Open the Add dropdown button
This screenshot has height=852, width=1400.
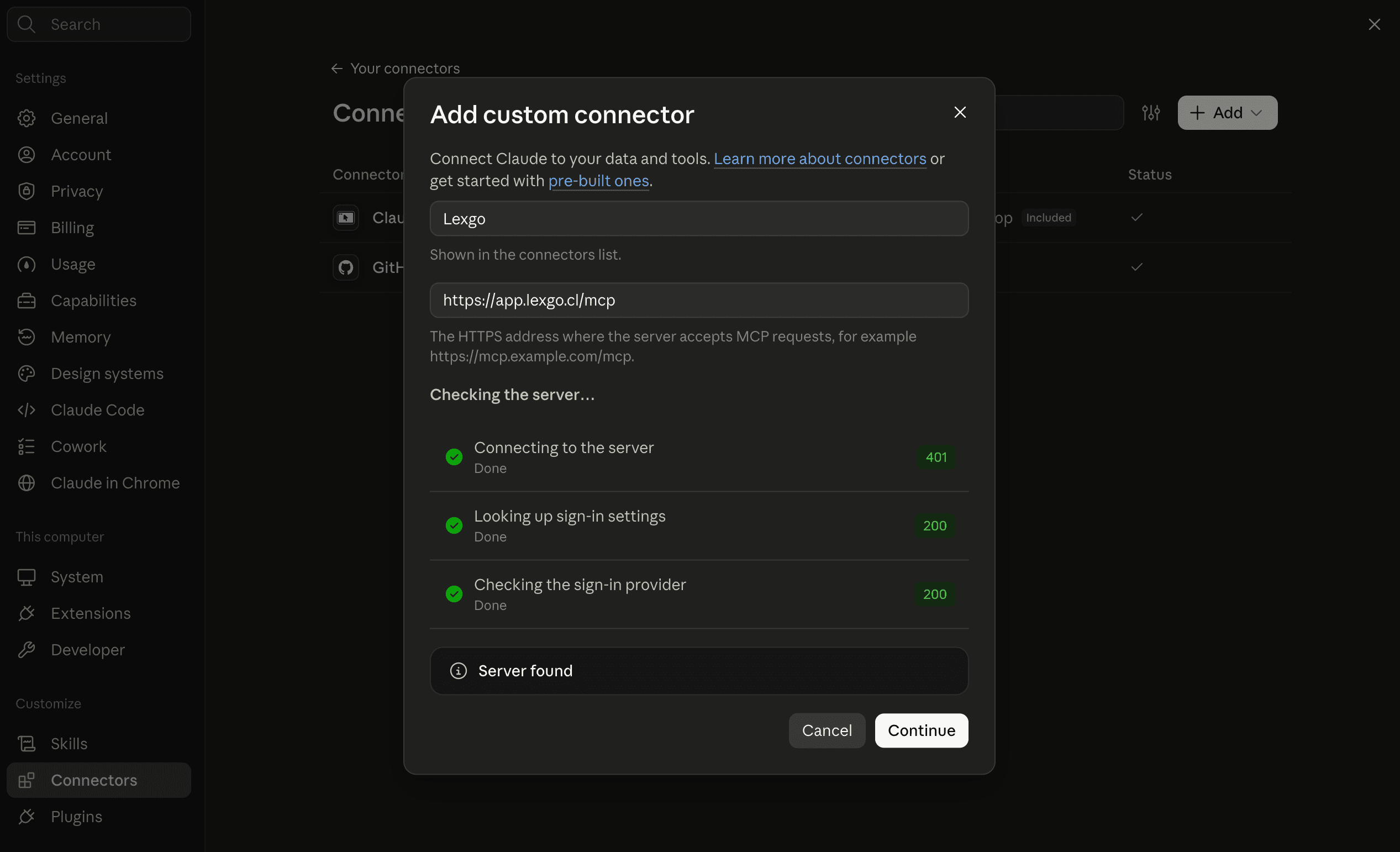tap(1227, 113)
